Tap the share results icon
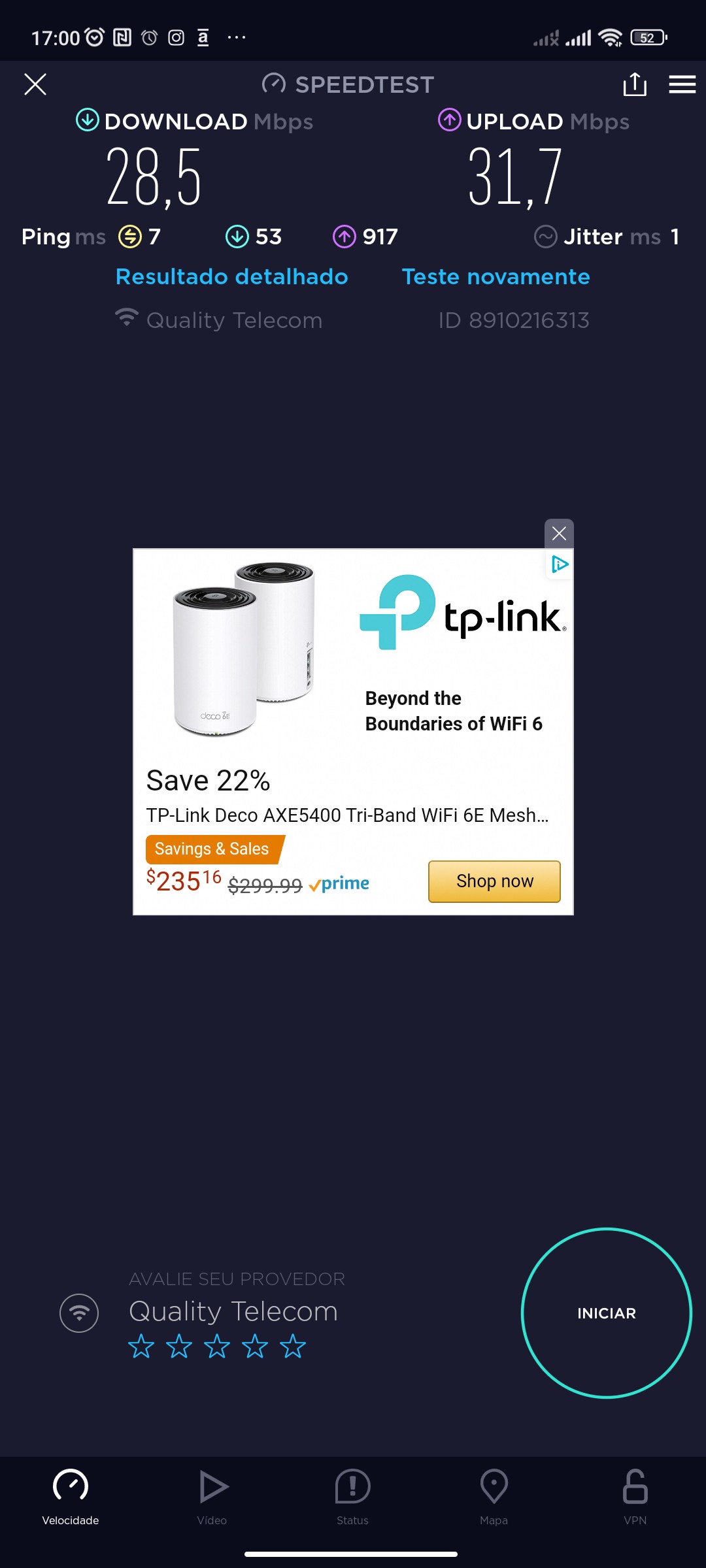The height and width of the screenshot is (1568, 706). 635,84
